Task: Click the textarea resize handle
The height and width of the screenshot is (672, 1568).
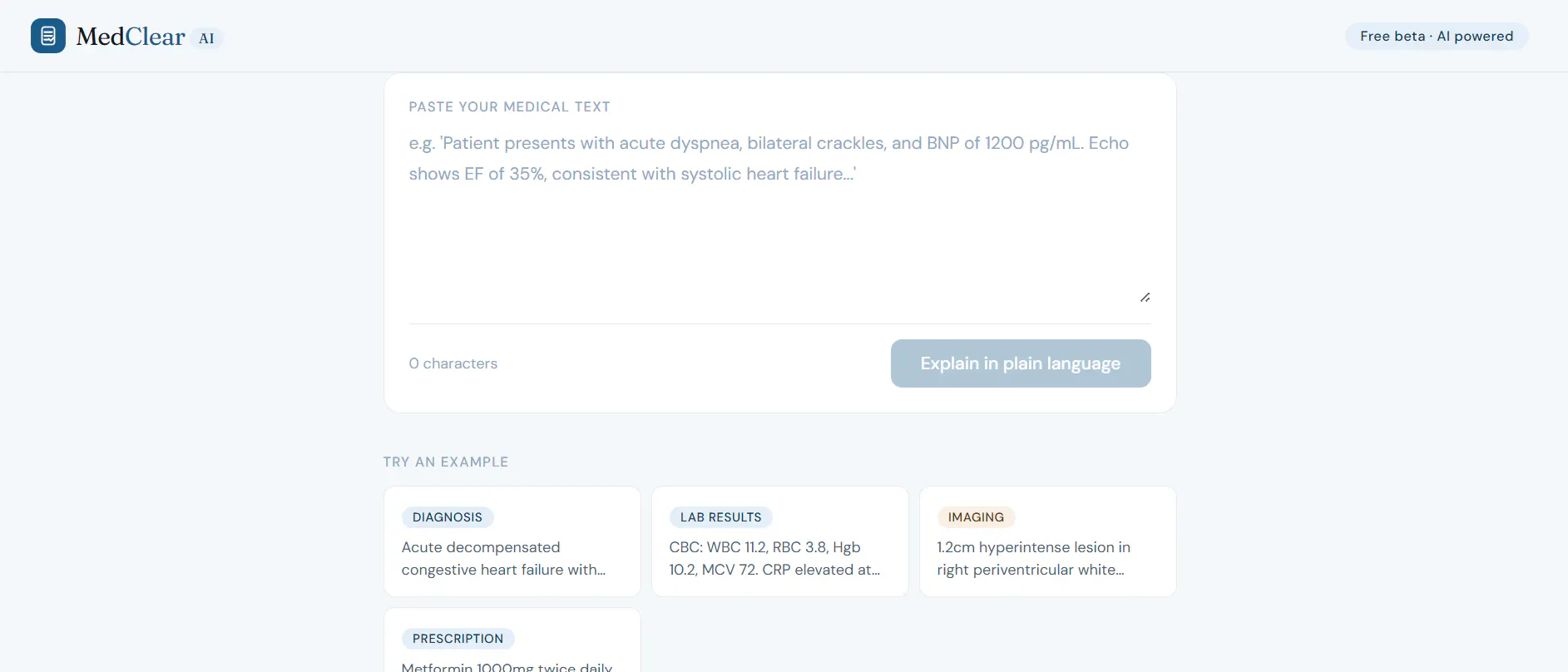Action: point(1145,297)
